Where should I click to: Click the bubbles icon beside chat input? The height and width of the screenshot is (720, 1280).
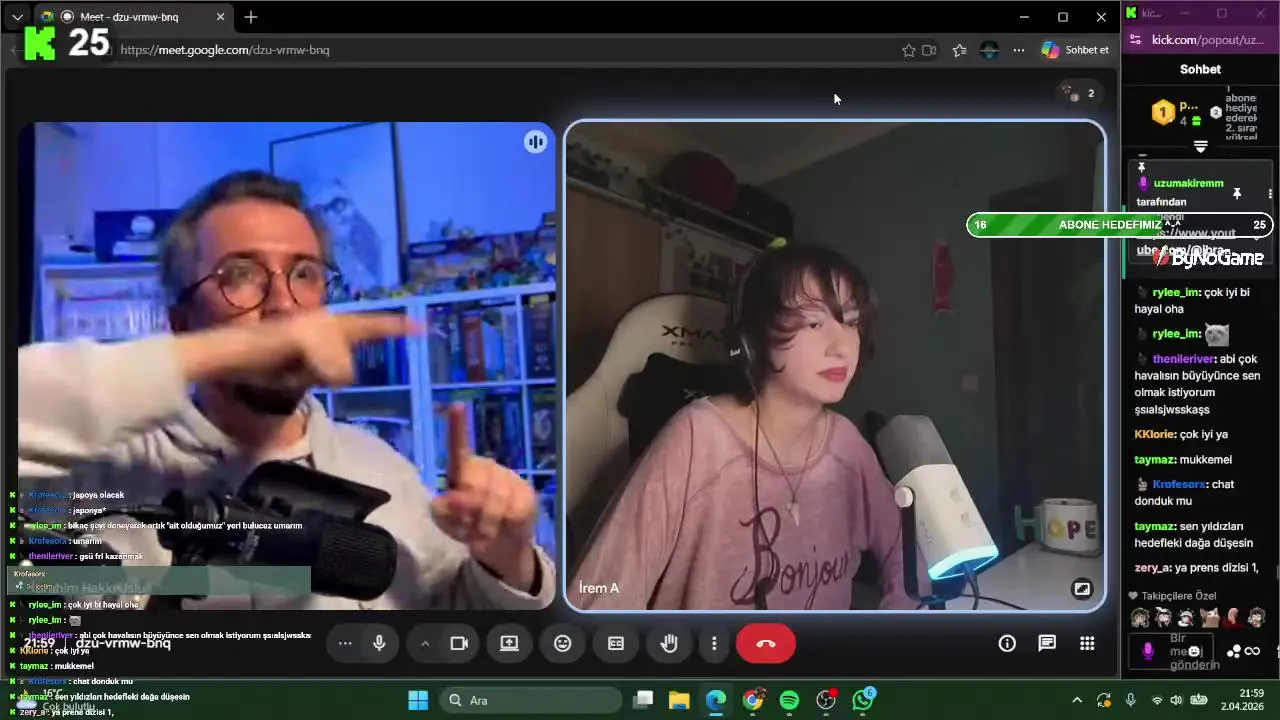(1234, 651)
